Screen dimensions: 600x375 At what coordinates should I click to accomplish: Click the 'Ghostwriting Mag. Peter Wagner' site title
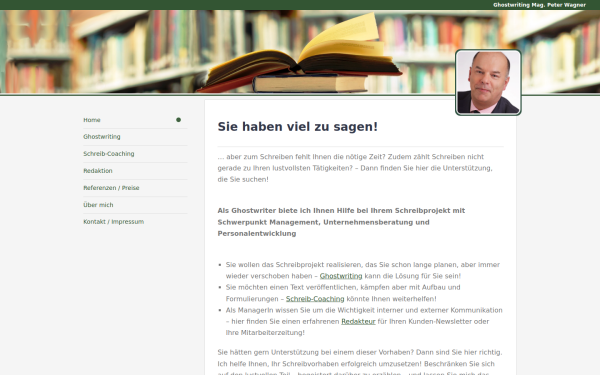(539, 5)
